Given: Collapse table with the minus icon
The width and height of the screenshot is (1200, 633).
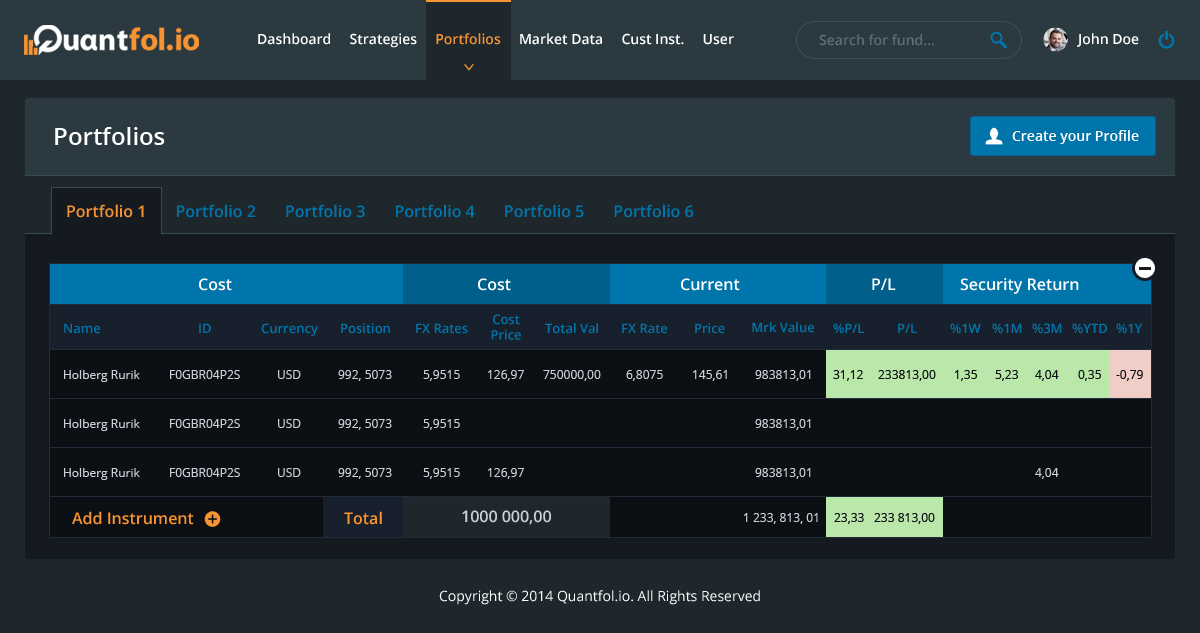Looking at the screenshot, I should 1145,268.
